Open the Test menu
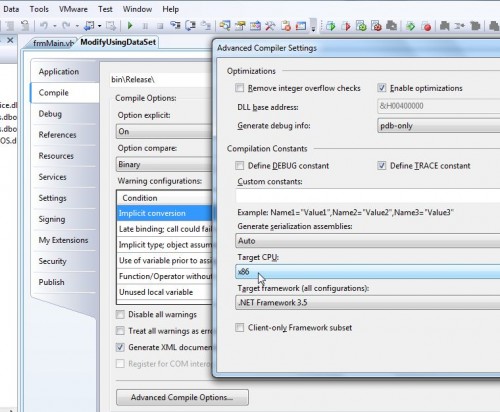The image size is (500, 412). [x=105, y=9]
